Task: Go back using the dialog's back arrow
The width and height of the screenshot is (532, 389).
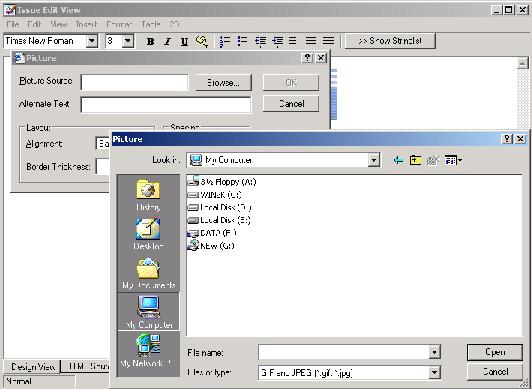Action: pos(398,160)
